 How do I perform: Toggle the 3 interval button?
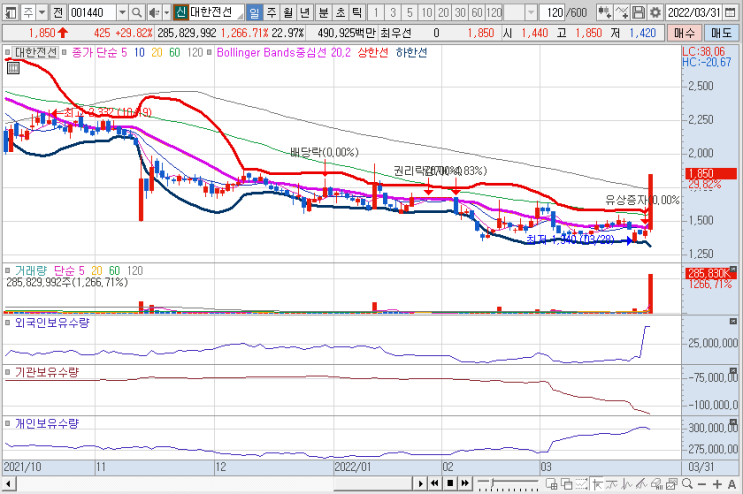tap(393, 12)
